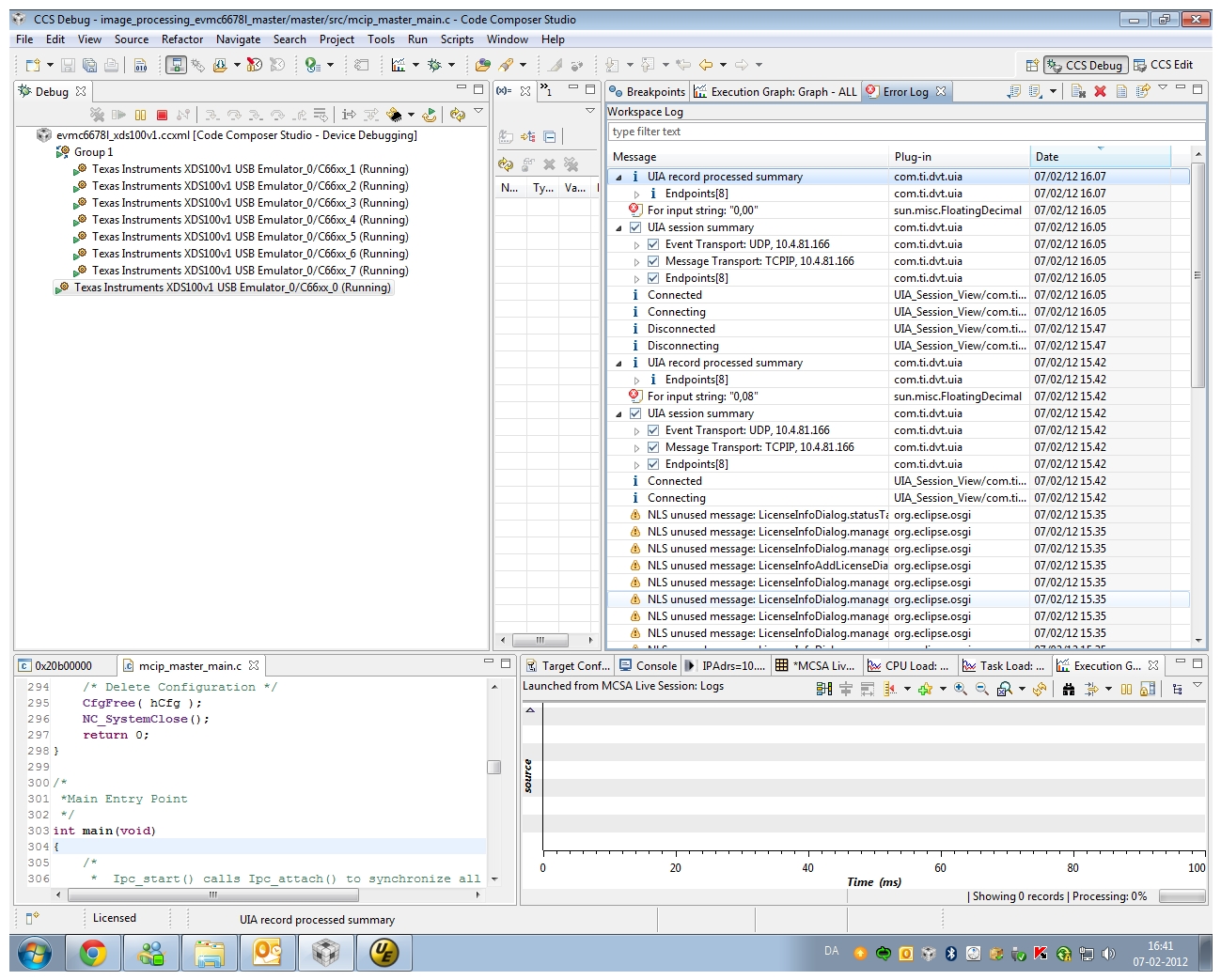1221x980 pixels.
Task: Open Google Chrome from the taskbar
Action: pos(92,953)
